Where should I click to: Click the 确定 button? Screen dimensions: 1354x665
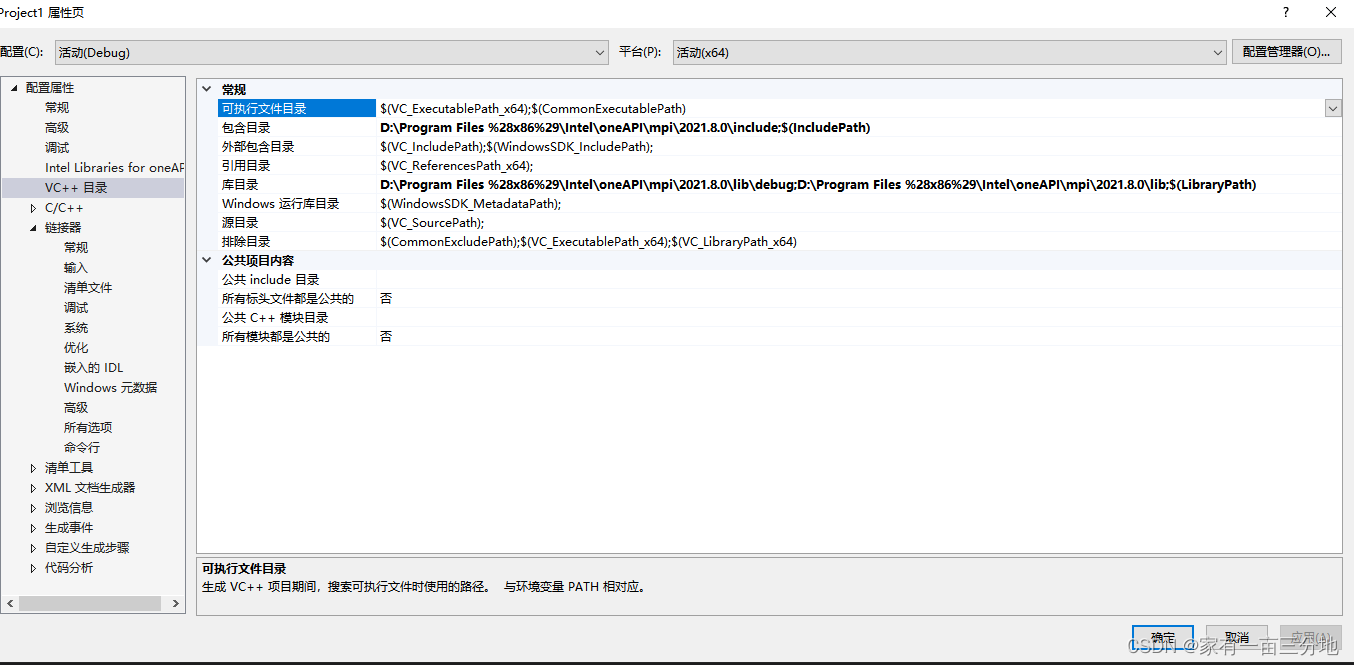pyautogui.click(x=1162, y=637)
